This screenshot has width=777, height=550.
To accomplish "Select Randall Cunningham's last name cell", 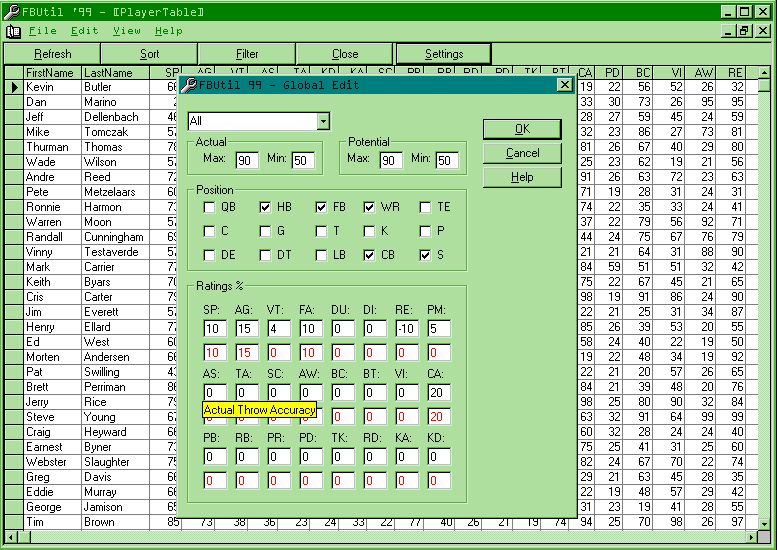I will click(116, 237).
